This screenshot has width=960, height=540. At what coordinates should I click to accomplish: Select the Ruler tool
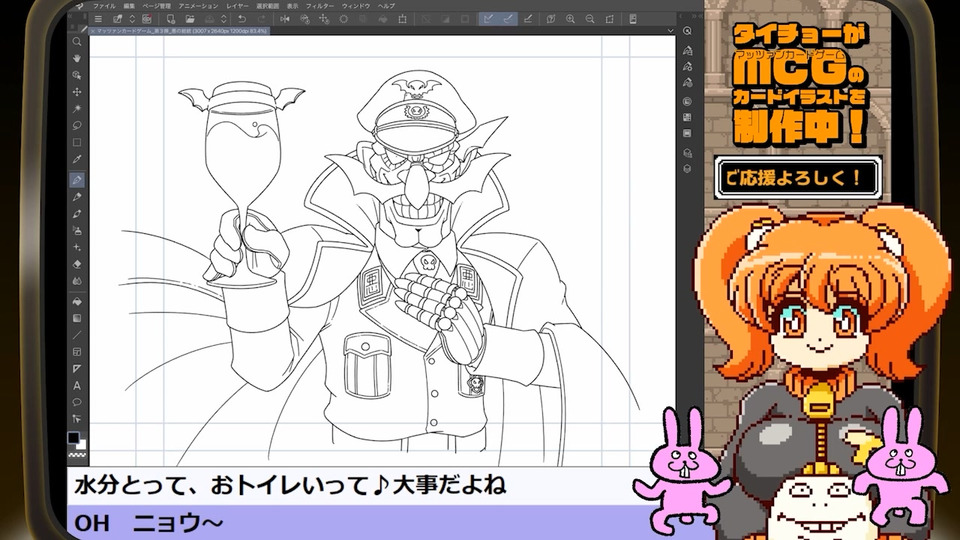(77, 369)
